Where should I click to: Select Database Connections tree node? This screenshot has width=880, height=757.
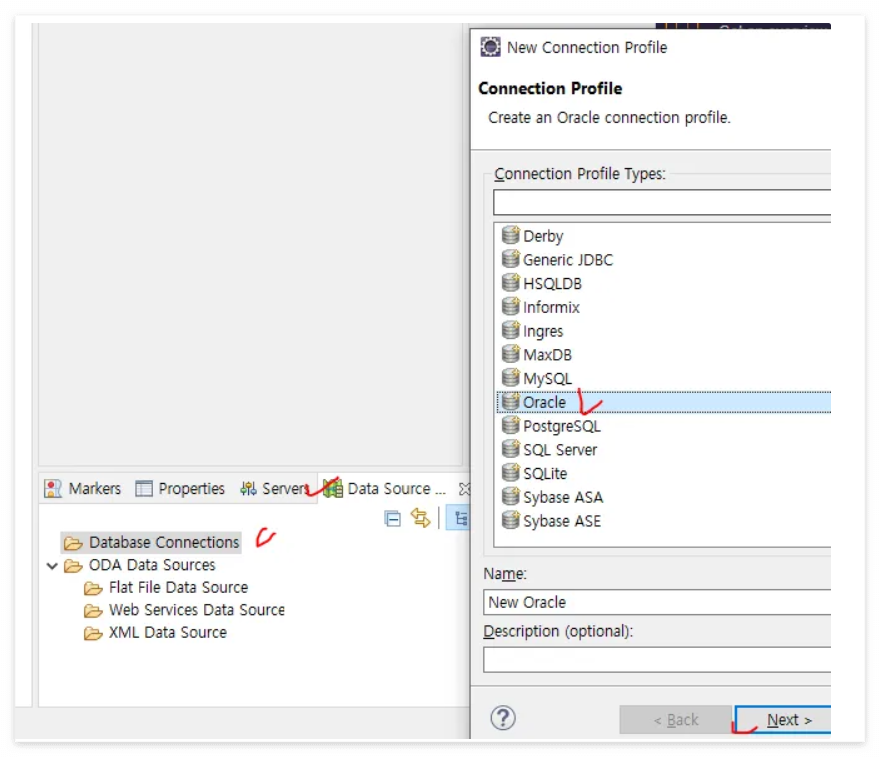(x=152, y=543)
